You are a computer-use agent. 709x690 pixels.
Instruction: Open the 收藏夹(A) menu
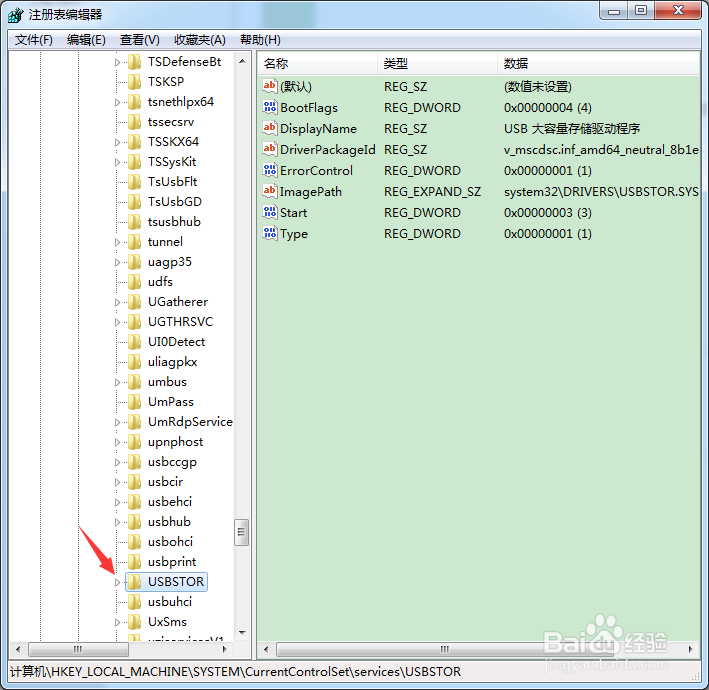(200, 40)
